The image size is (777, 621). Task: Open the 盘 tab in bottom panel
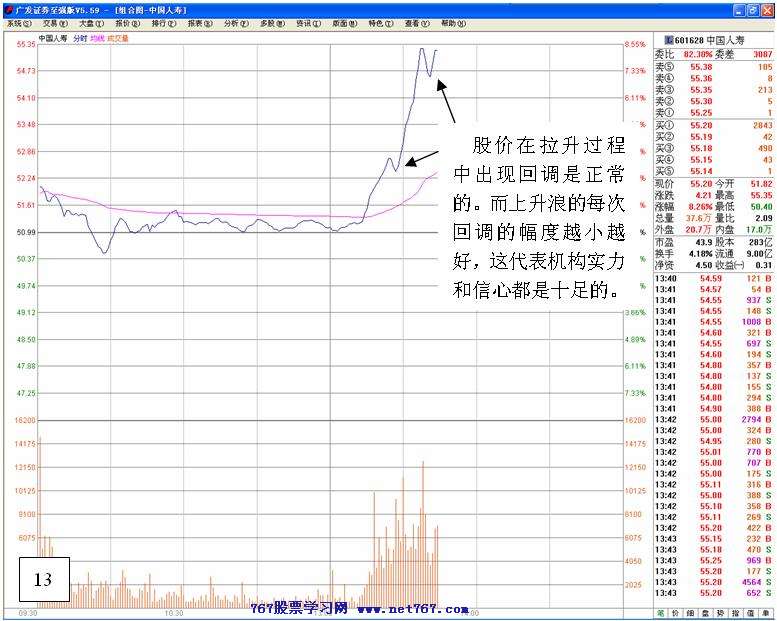tap(705, 612)
